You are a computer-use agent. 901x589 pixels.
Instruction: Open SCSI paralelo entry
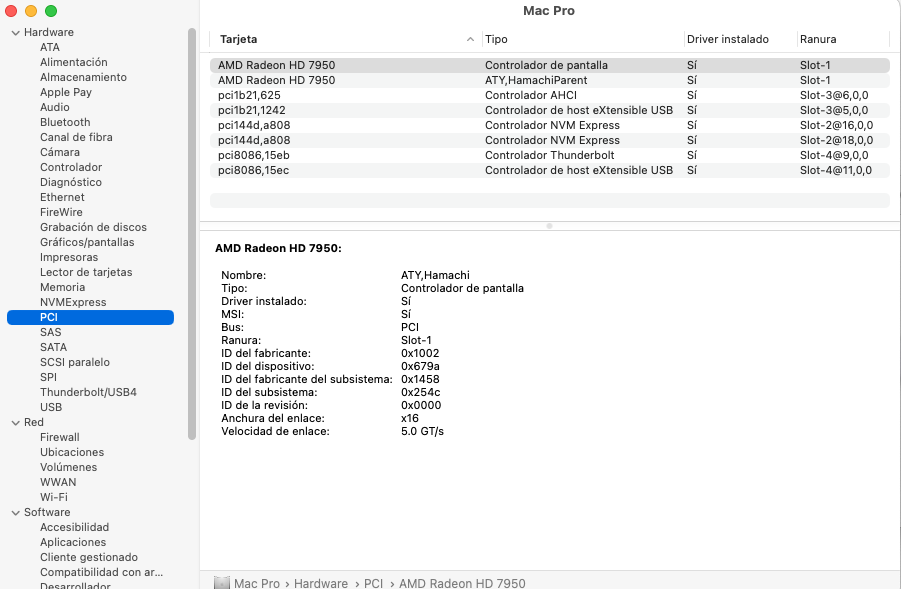75,362
